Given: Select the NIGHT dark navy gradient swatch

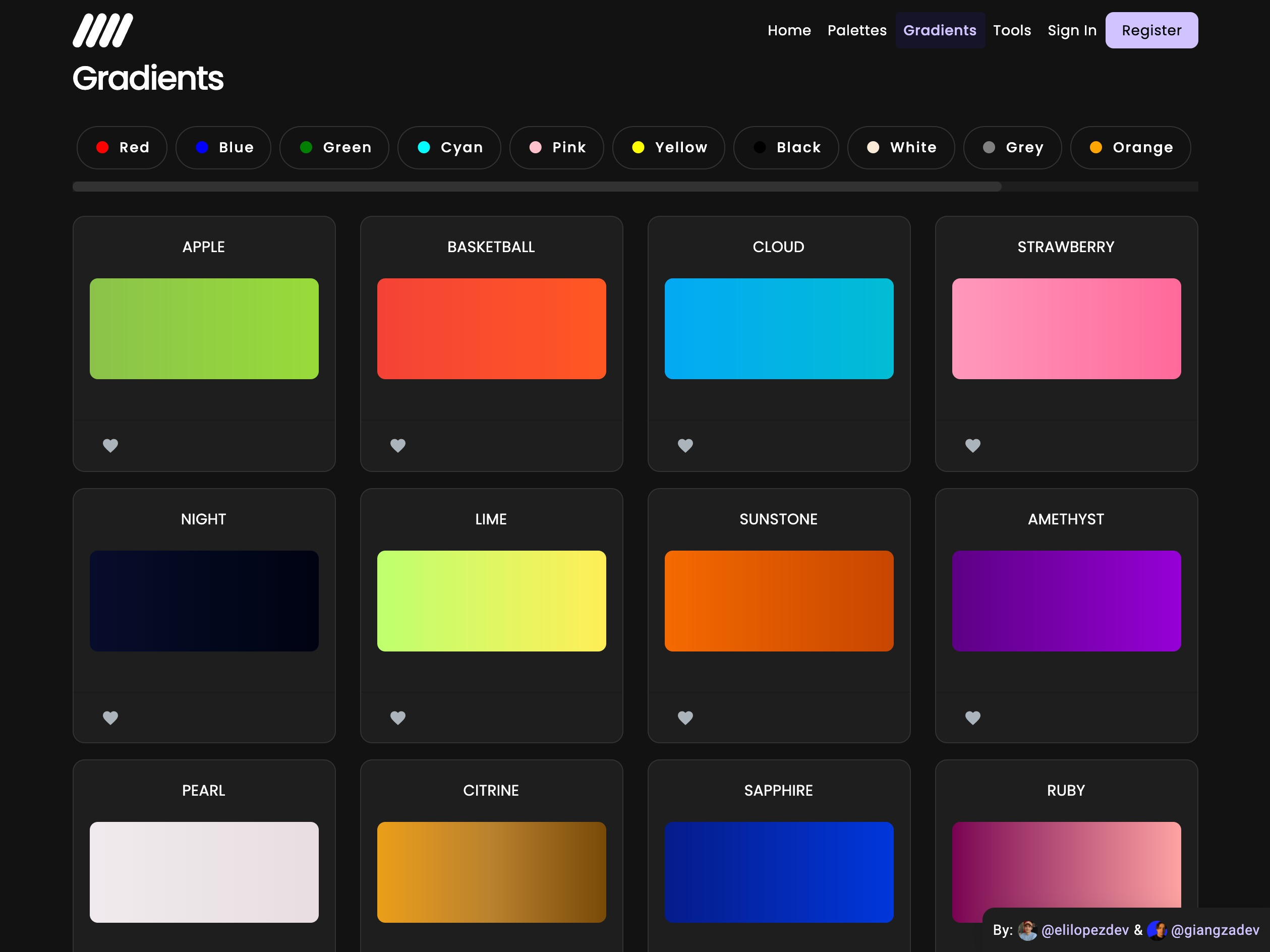Looking at the screenshot, I should pos(204,601).
